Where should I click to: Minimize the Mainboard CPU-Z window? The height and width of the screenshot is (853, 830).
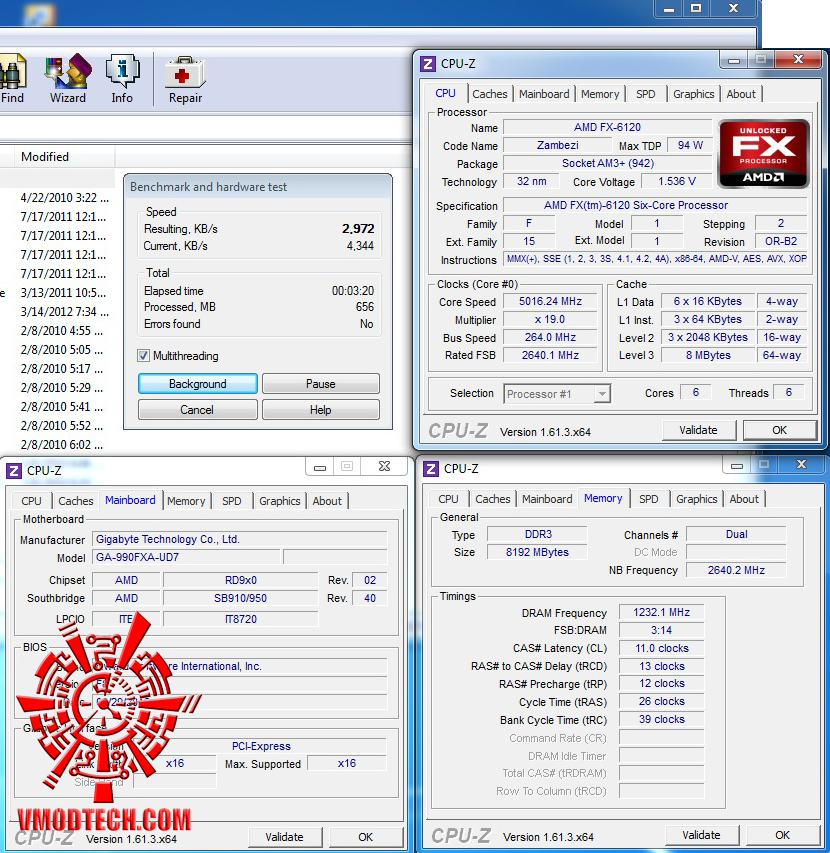pyautogui.click(x=320, y=467)
